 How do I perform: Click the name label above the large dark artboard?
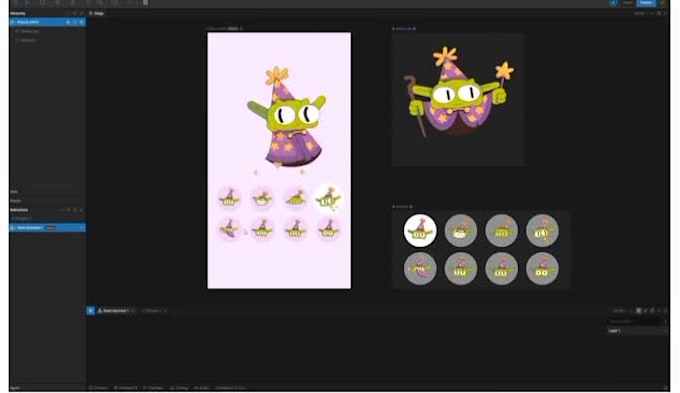403,29
